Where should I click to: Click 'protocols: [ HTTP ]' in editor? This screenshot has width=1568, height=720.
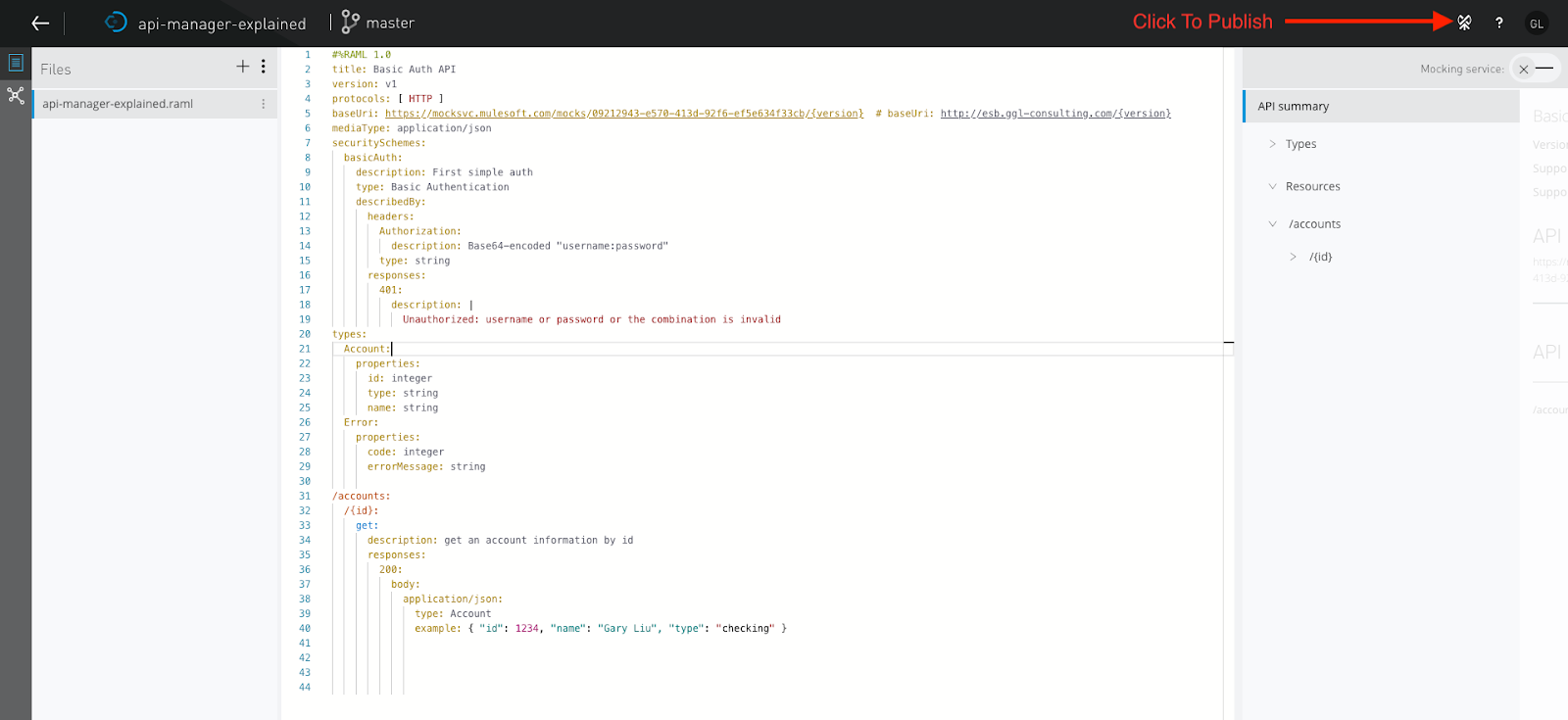(x=388, y=99)
